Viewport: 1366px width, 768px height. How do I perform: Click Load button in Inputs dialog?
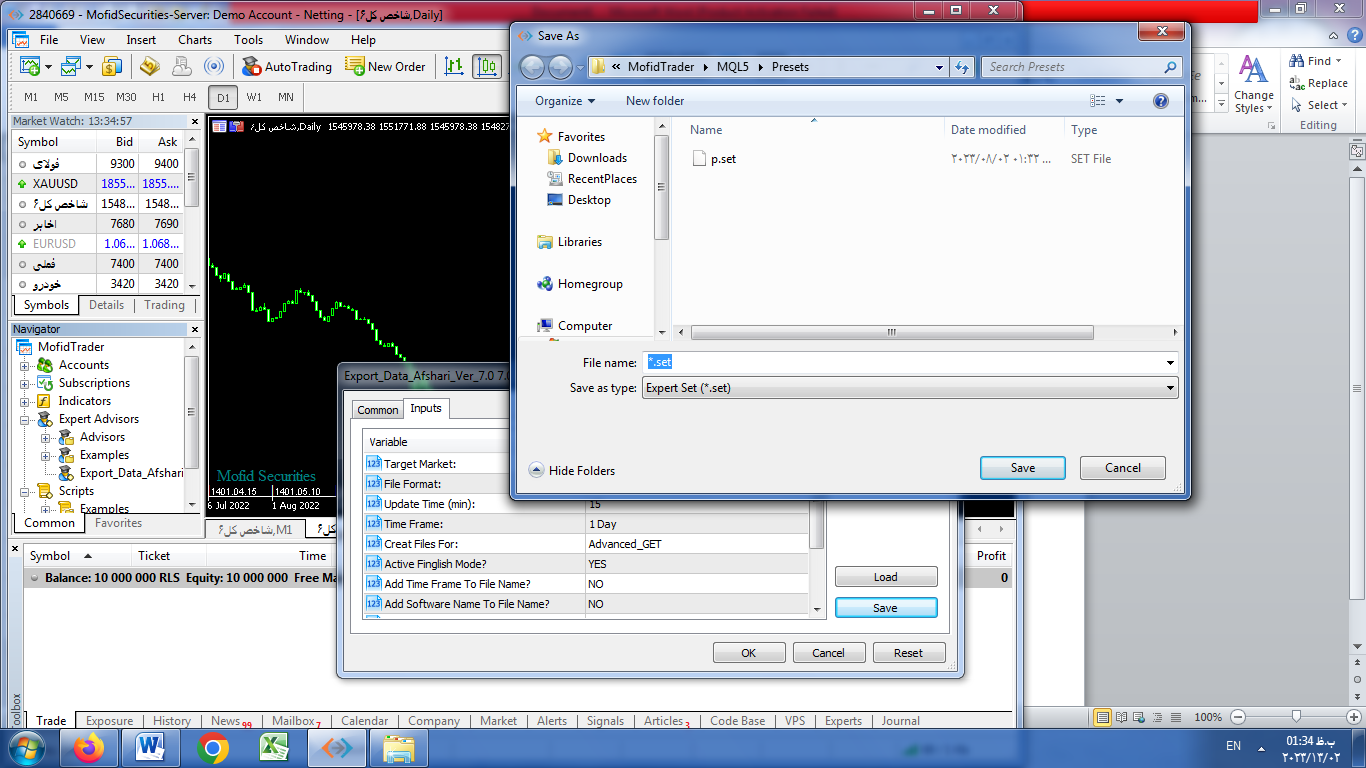886,577
